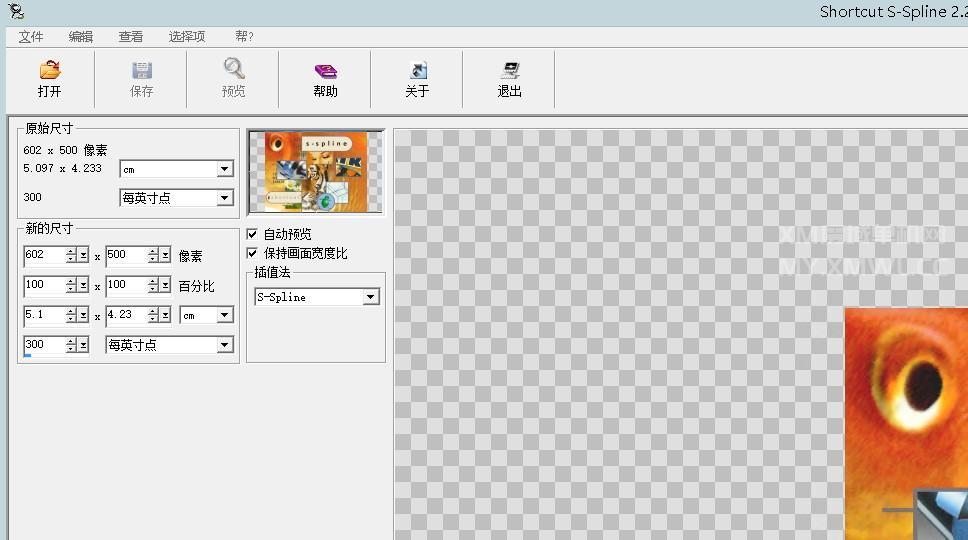The width and height of the screenshot is (968, 540).
Task: Click the 退出 (Exit) toolbar icon
Action: click(x=510, y=71)
